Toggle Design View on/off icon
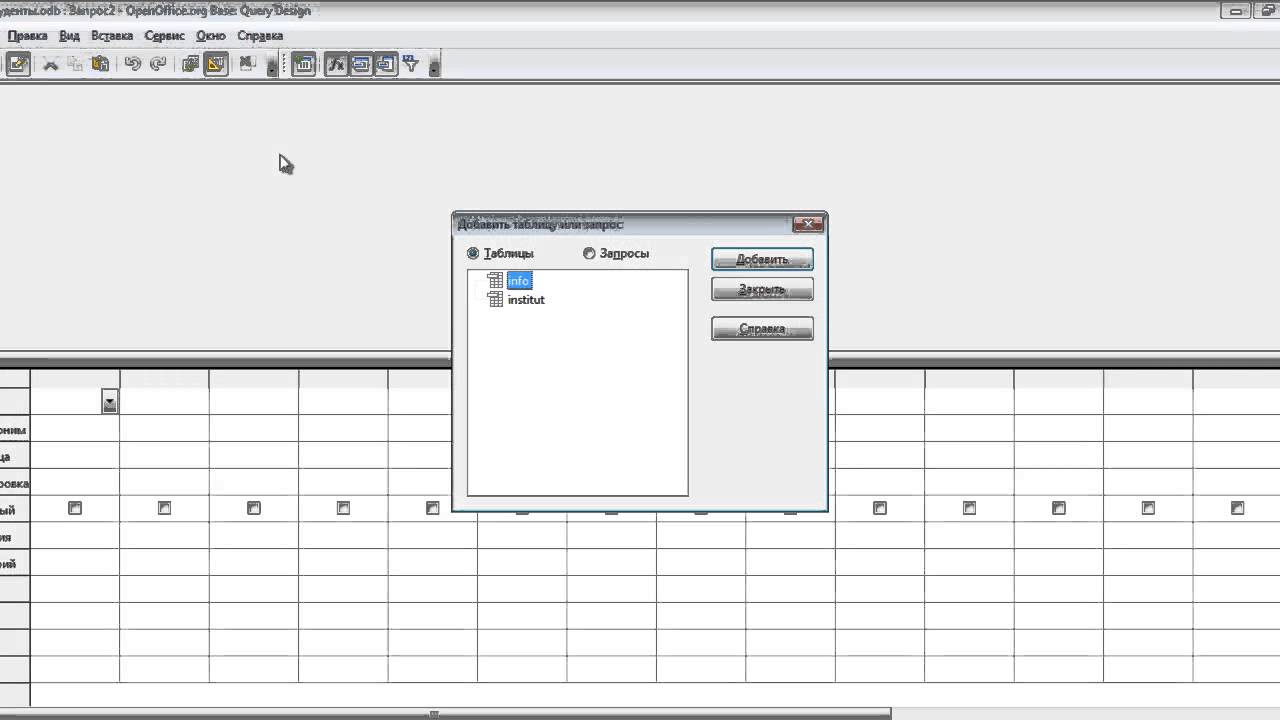Image resolution: width=1280 pixels, height=720 pixels. tap(216, 64)
